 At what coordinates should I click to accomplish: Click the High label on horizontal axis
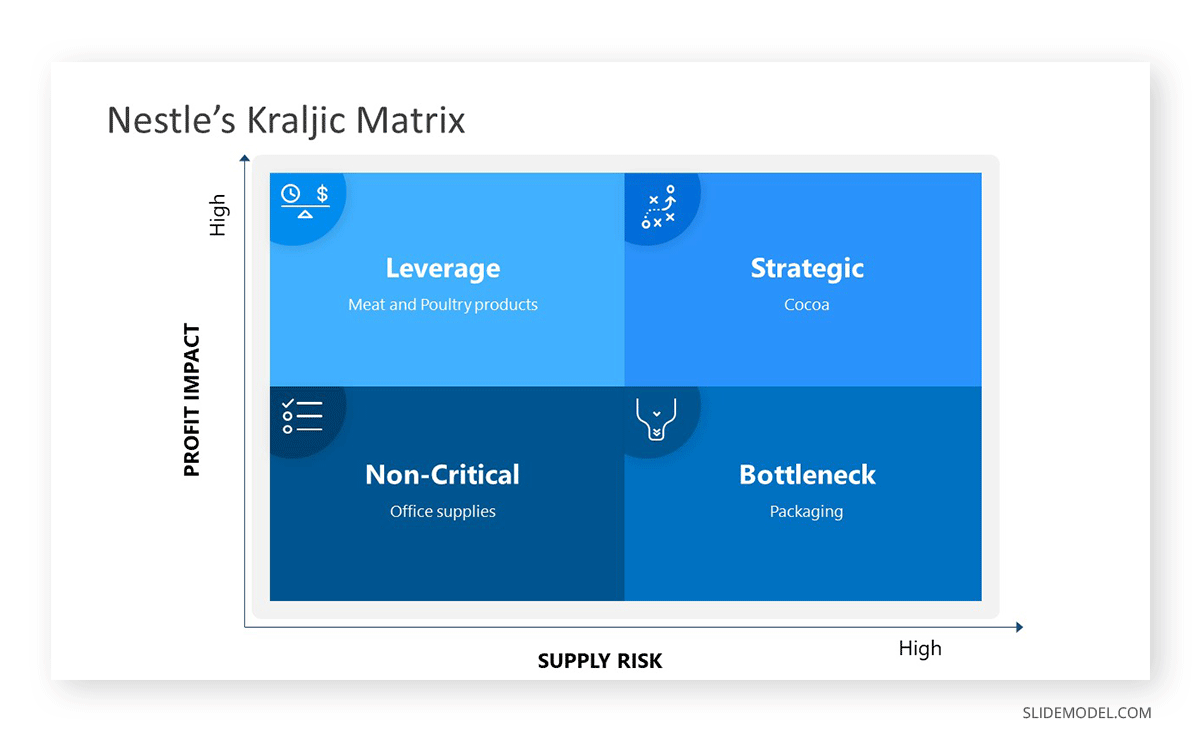tap(920, 648)
